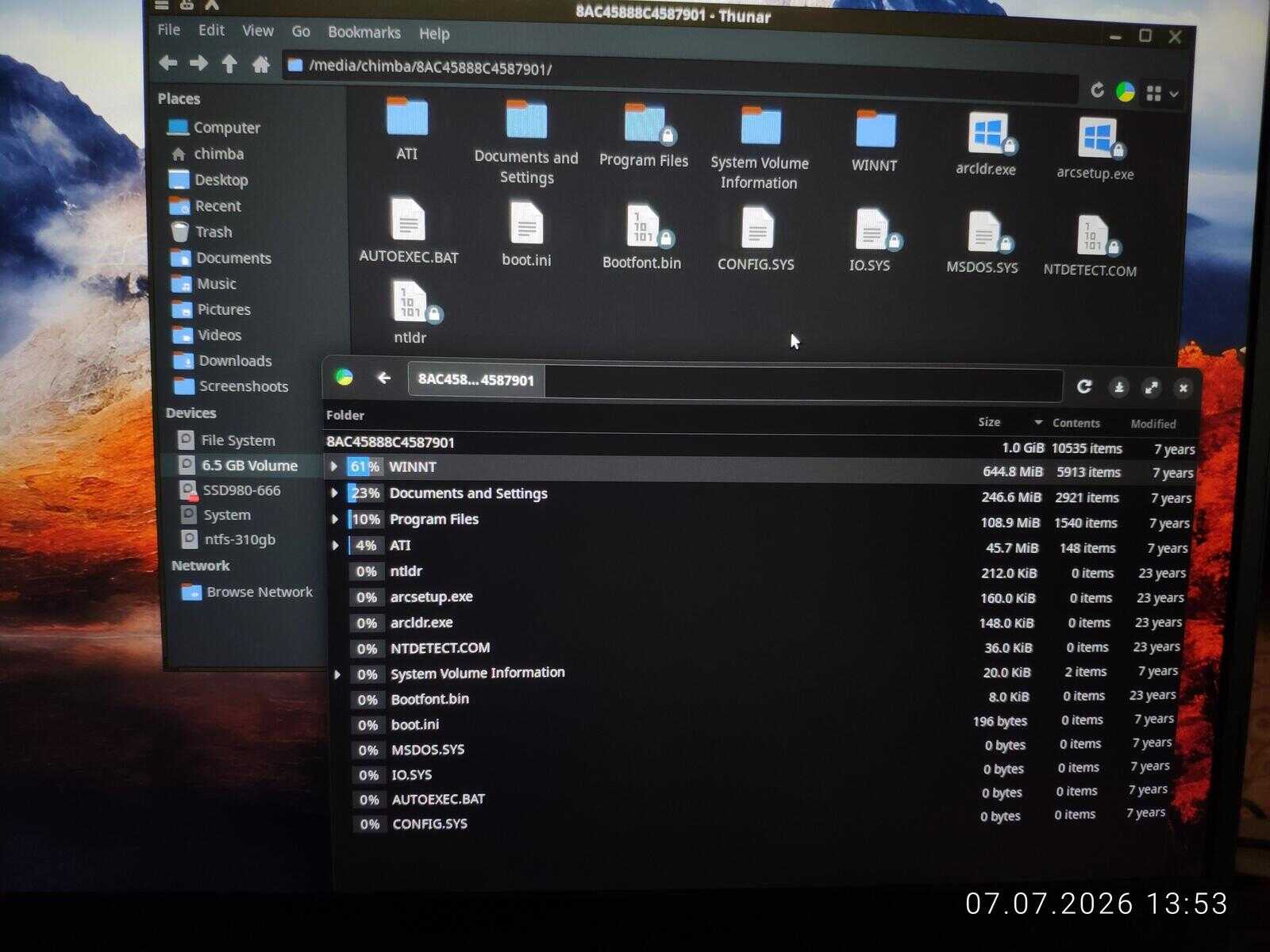Screen dimensions: 1270x952
Task: Open the View menu
Action: coord(258,31)
